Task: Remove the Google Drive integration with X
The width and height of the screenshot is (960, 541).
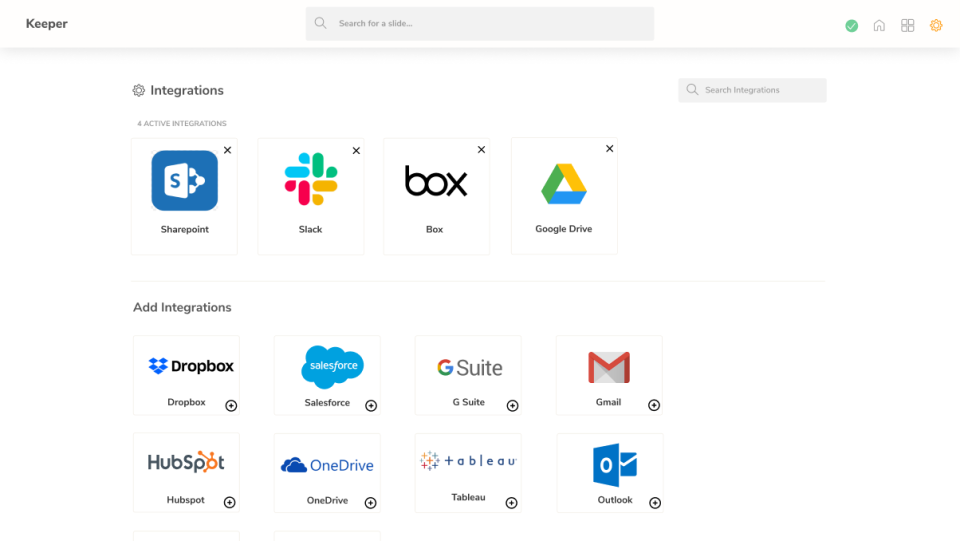Action: (609, 149)
